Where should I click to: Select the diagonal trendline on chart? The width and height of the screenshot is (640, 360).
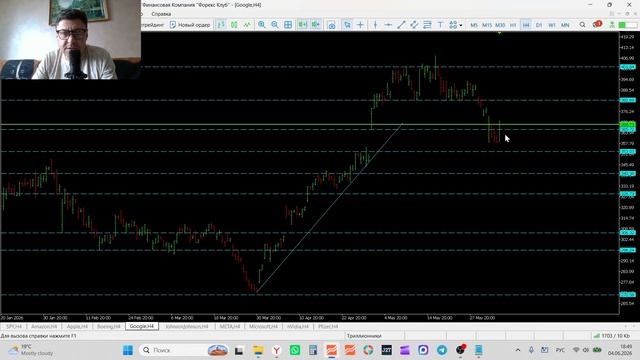coord(330,207)
